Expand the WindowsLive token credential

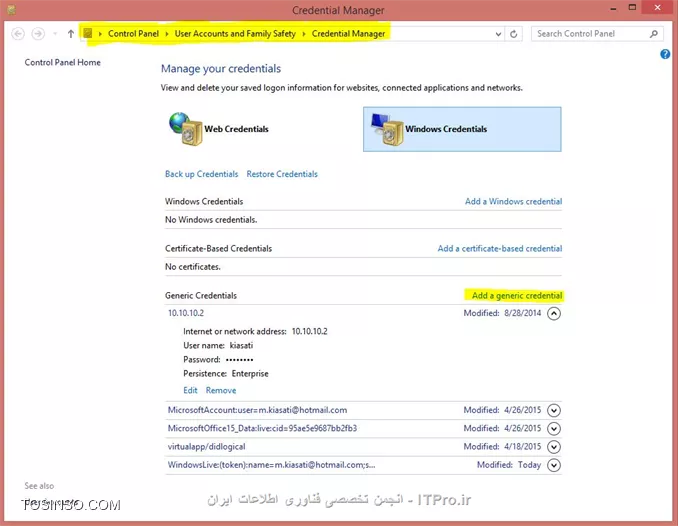point(554,465)
